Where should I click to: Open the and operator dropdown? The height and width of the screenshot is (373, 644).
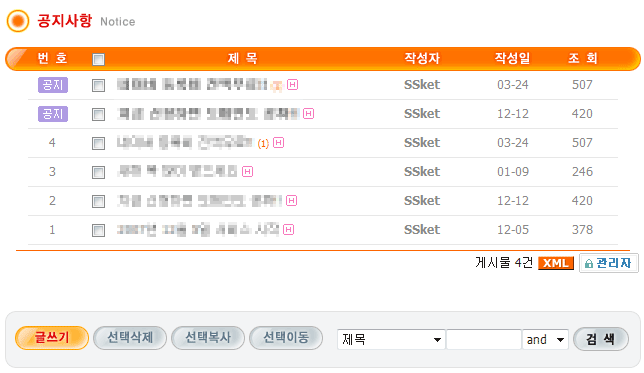[545, 339]
